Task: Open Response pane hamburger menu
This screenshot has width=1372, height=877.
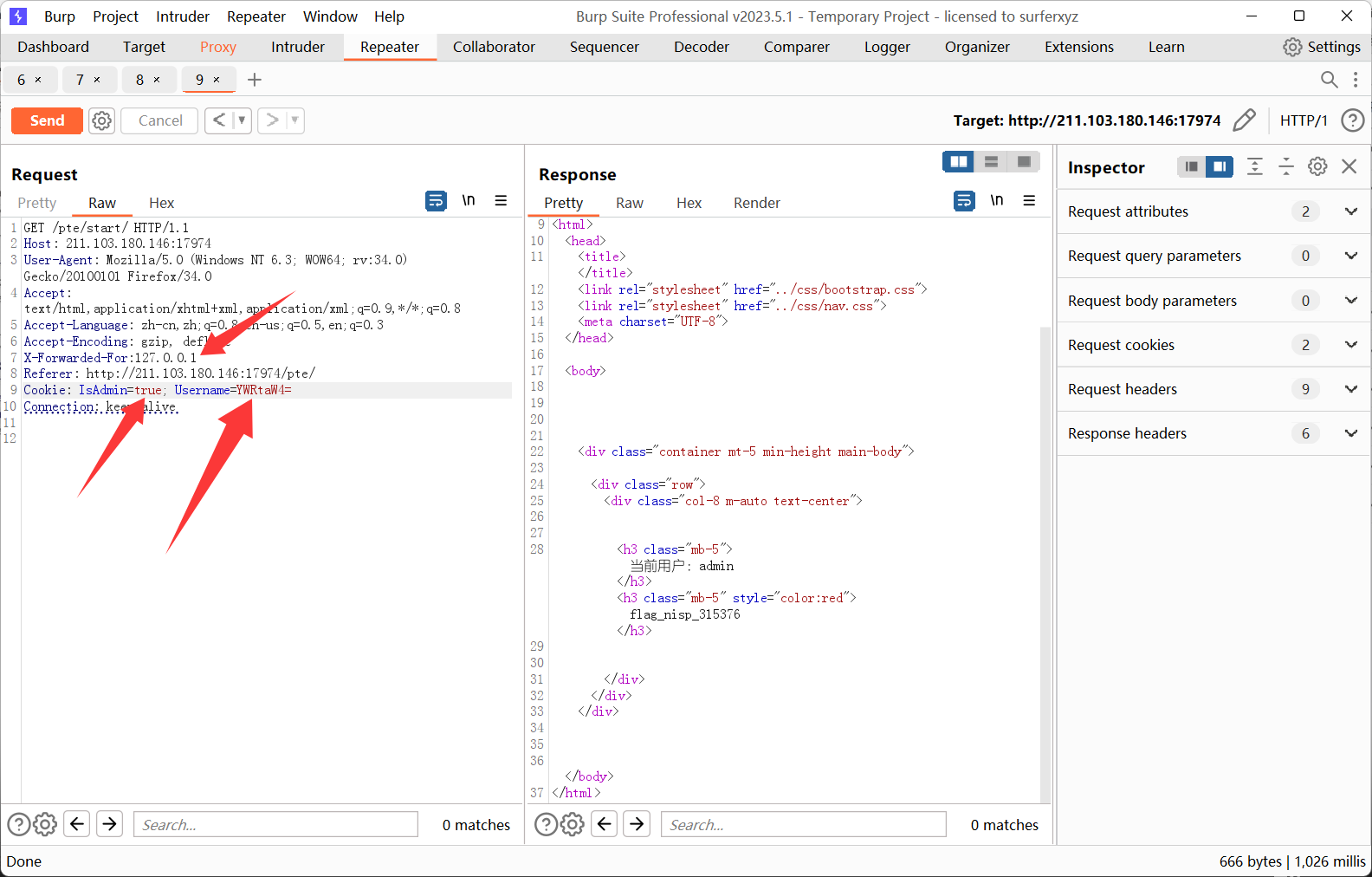Action: [1029, 201]
